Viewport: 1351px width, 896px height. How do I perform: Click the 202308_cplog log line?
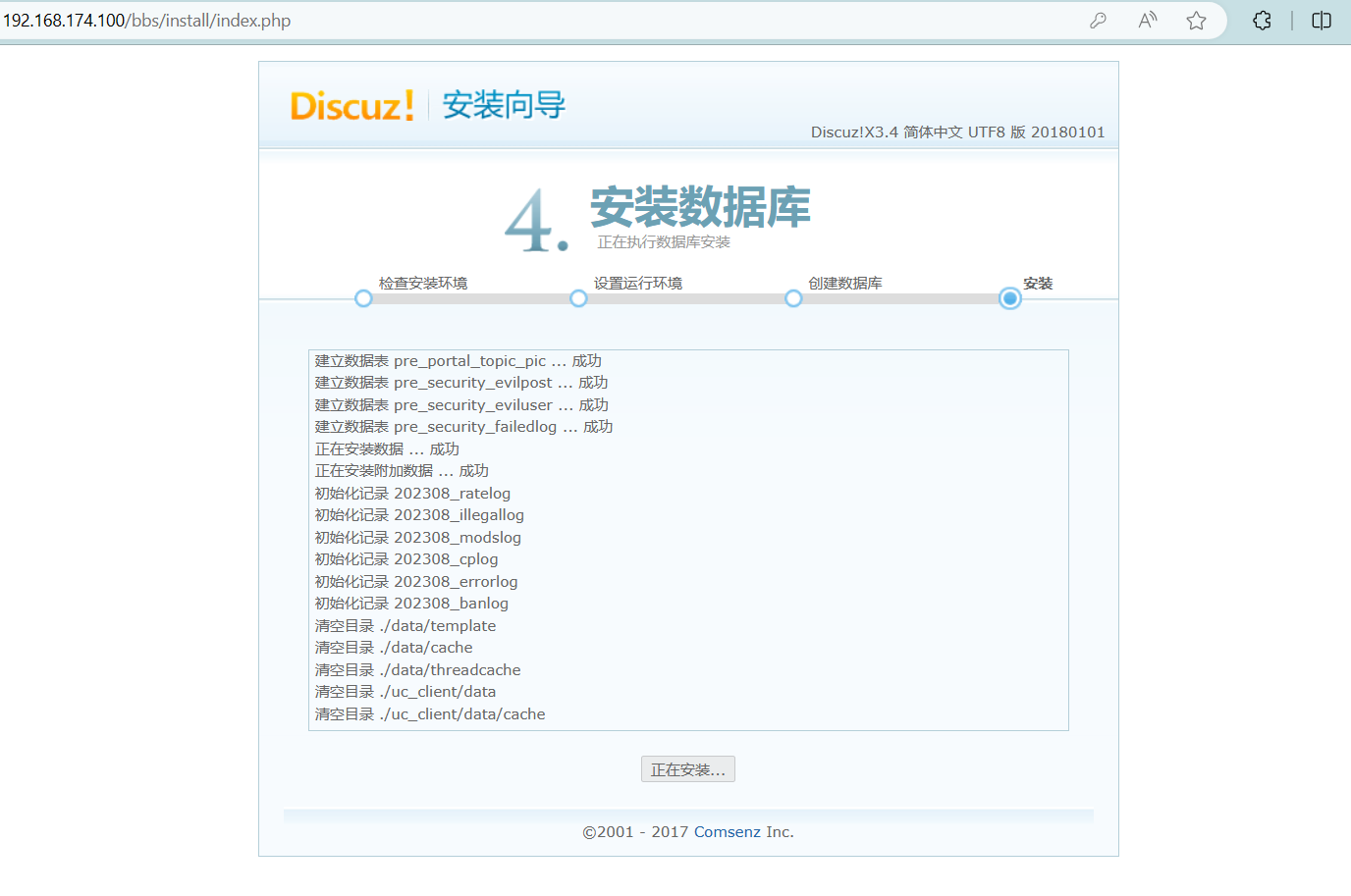pos(406,559)
